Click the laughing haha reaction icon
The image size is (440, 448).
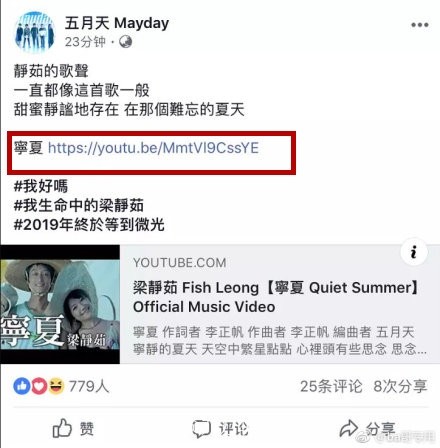[x=56, y=386]
